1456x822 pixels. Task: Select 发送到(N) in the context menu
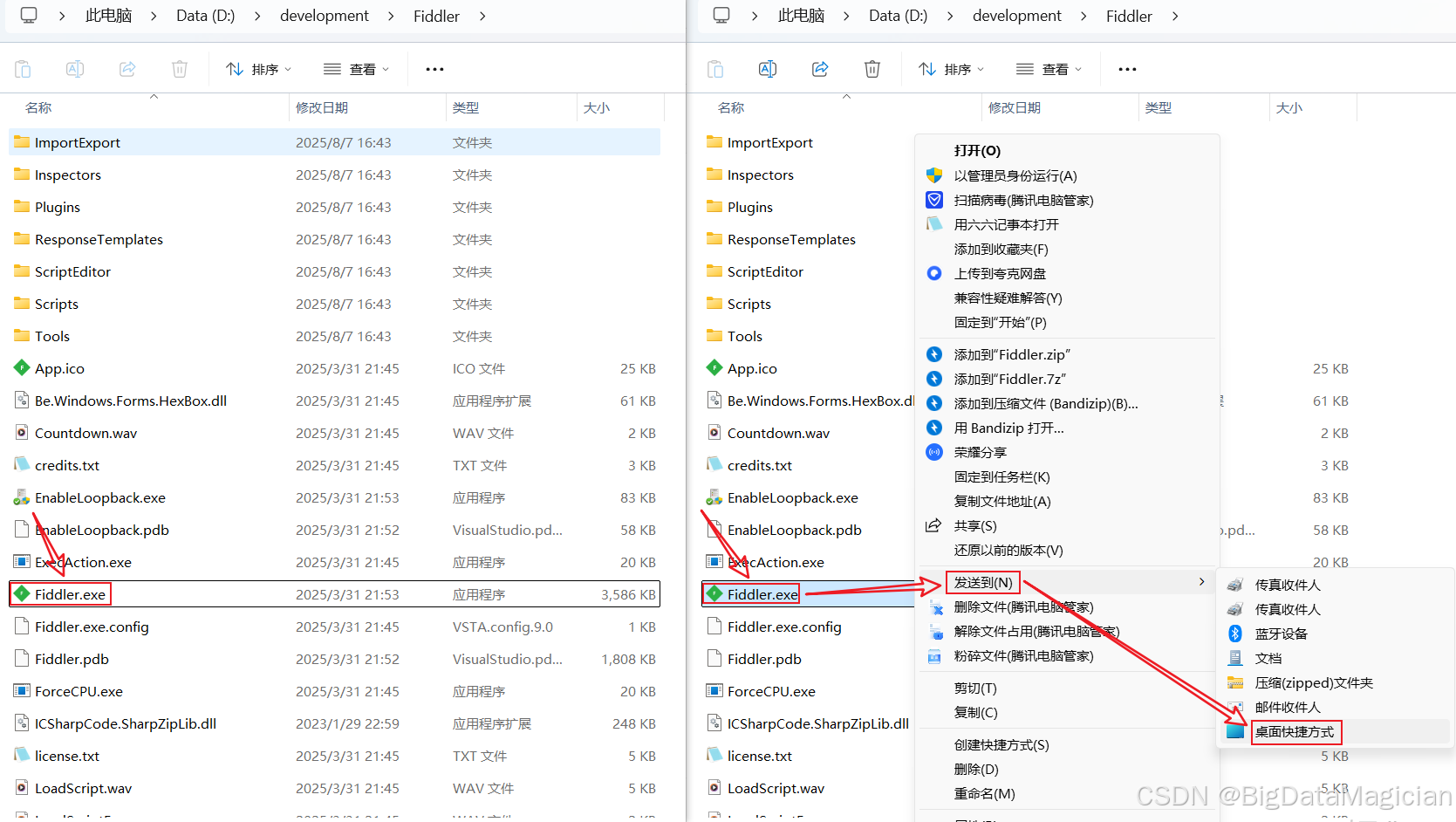click(x=983, y=582)
